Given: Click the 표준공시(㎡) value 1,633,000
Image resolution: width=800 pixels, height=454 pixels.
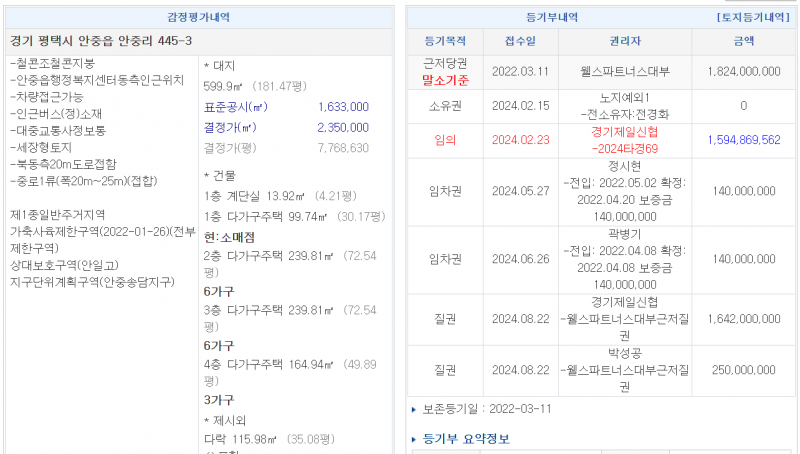Looking at the screenshot, I should pyautogui.click(x=343, y=106).
